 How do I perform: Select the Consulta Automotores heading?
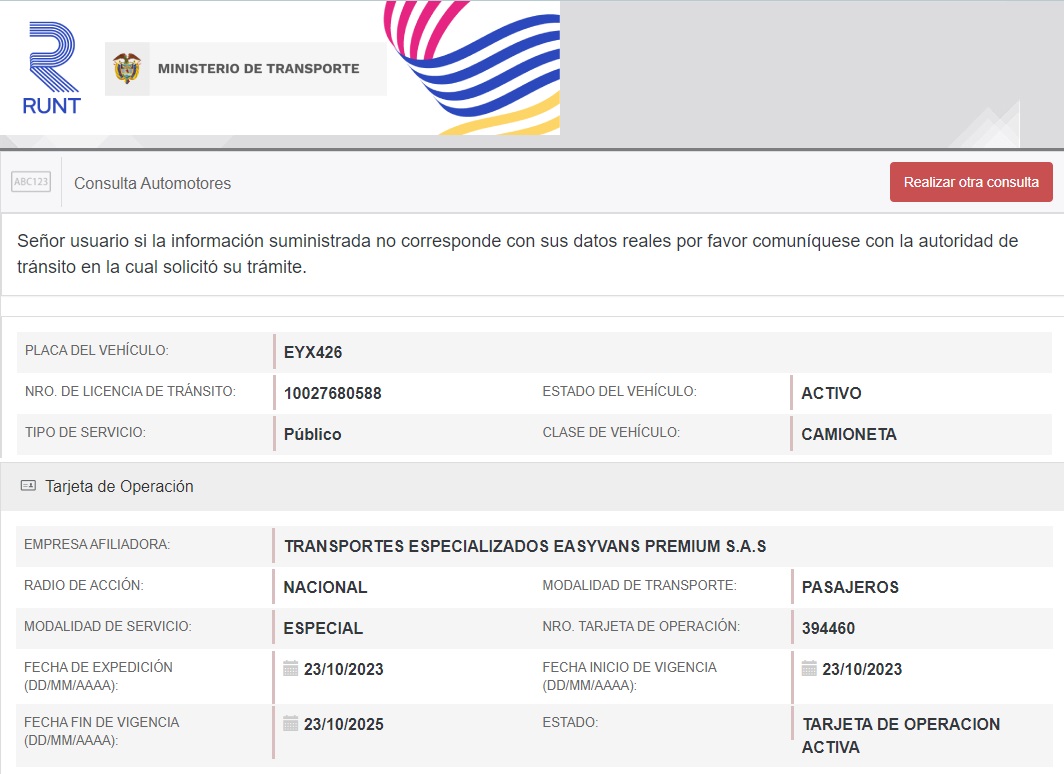click(x=152, y=184)
